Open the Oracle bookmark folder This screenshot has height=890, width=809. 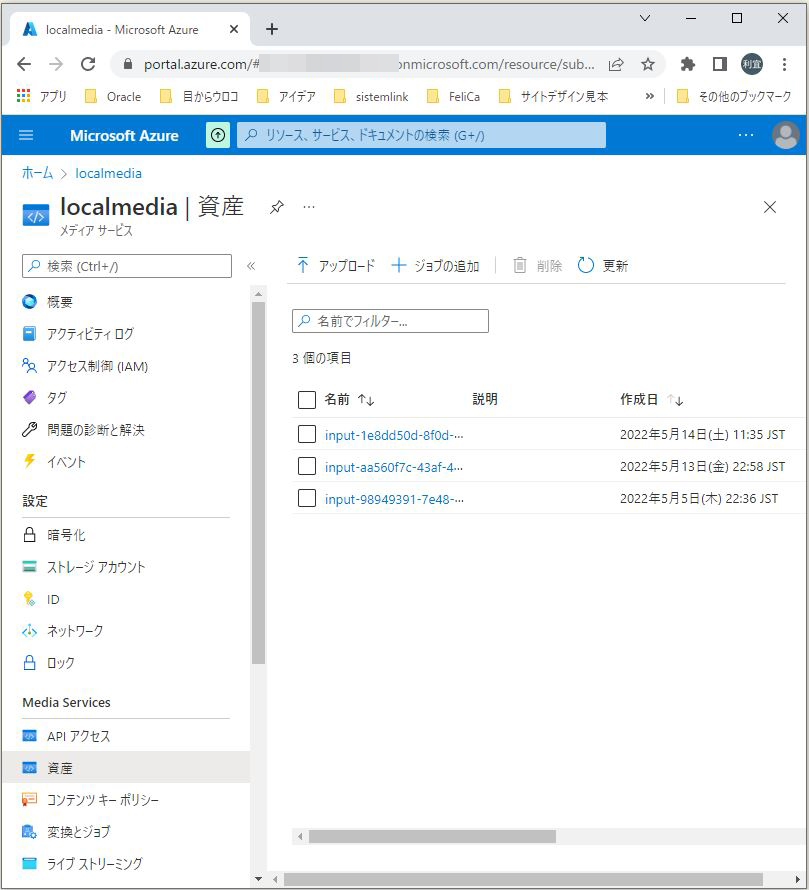tap(113, 96)
